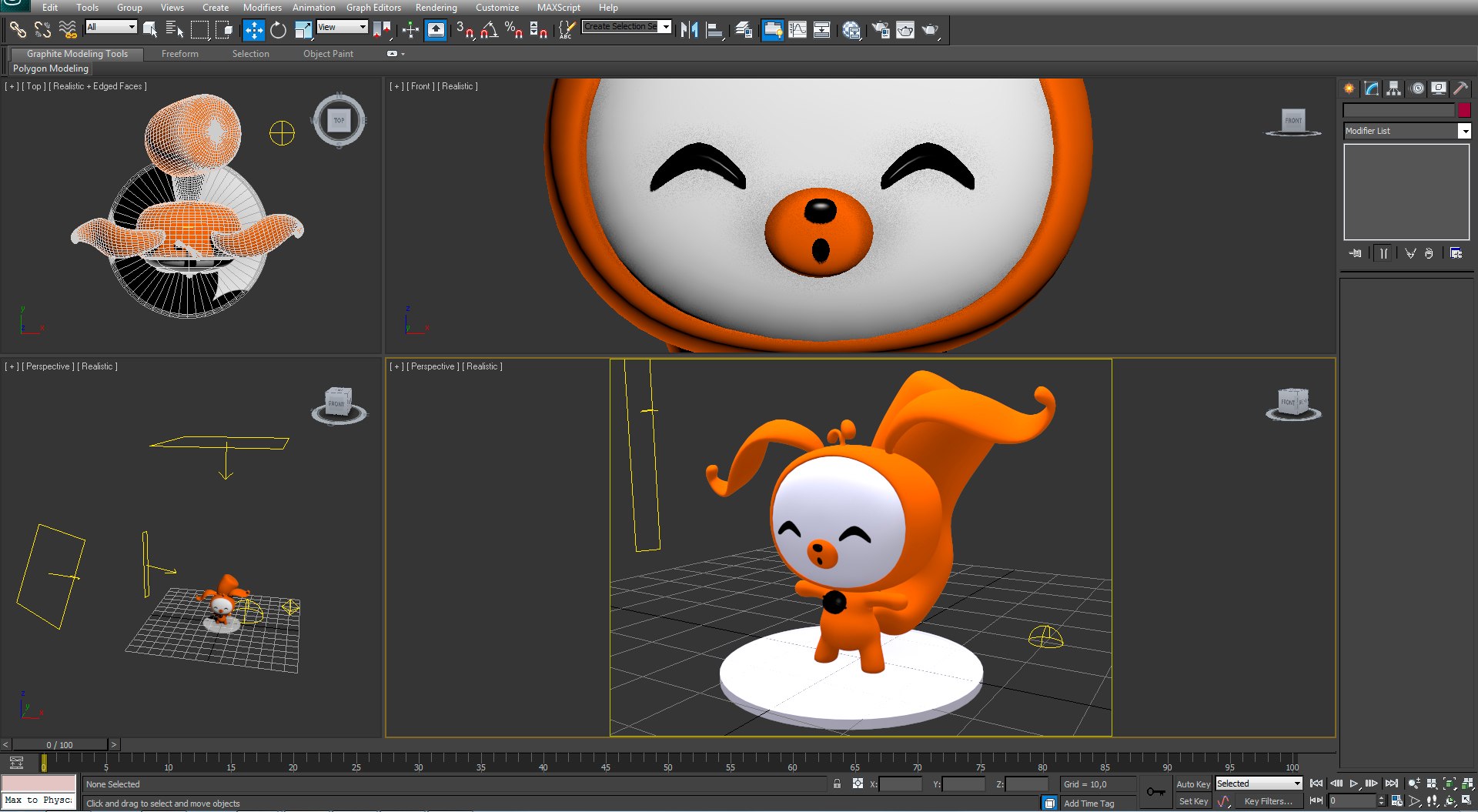Render the scene with the teapot Render Production icon

[x=930, y=30]
